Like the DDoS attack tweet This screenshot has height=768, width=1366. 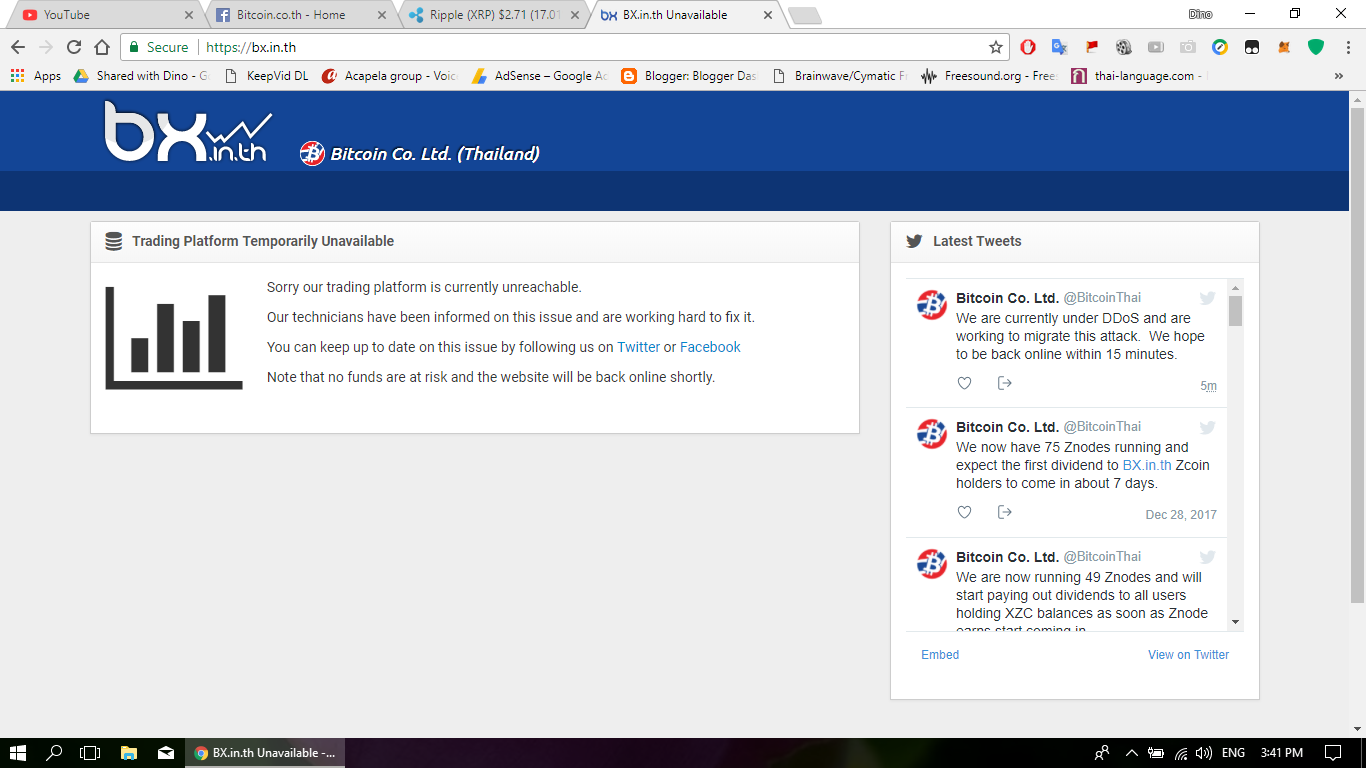pyautogui.click(x=964, y=383)
